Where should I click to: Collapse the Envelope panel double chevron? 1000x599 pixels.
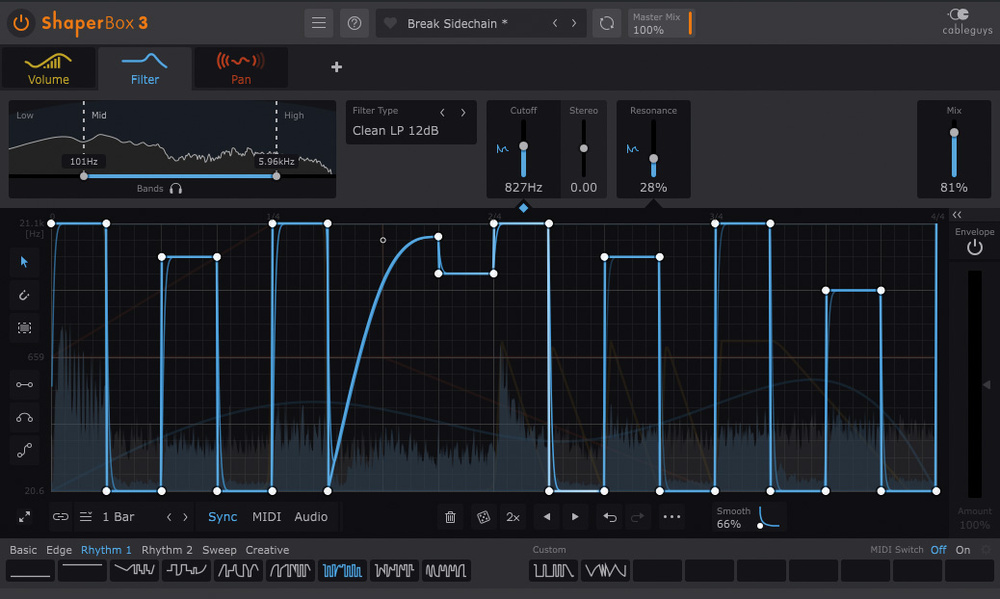(x=957, y=215)
